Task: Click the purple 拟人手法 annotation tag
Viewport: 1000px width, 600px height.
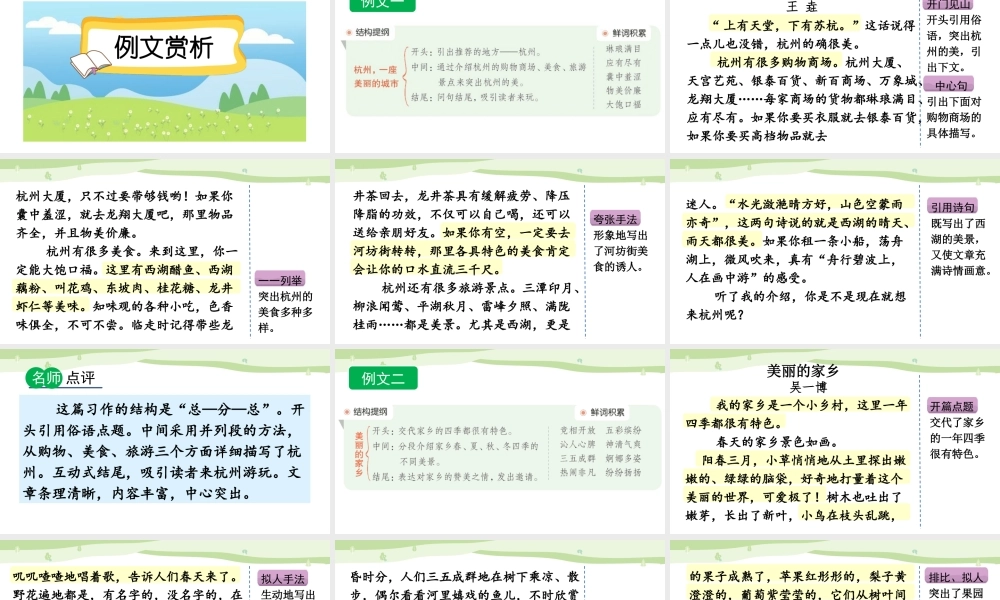Action: (x=282, y=578)
